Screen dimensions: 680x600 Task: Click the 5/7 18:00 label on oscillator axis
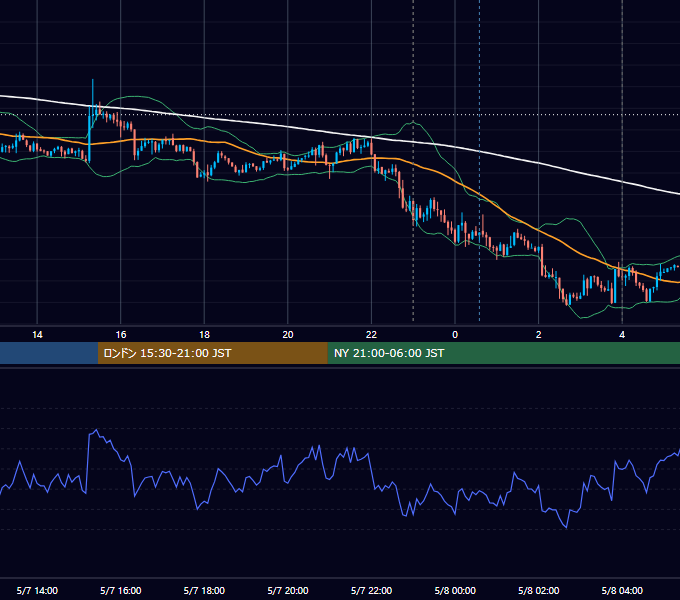click(204, 590)
